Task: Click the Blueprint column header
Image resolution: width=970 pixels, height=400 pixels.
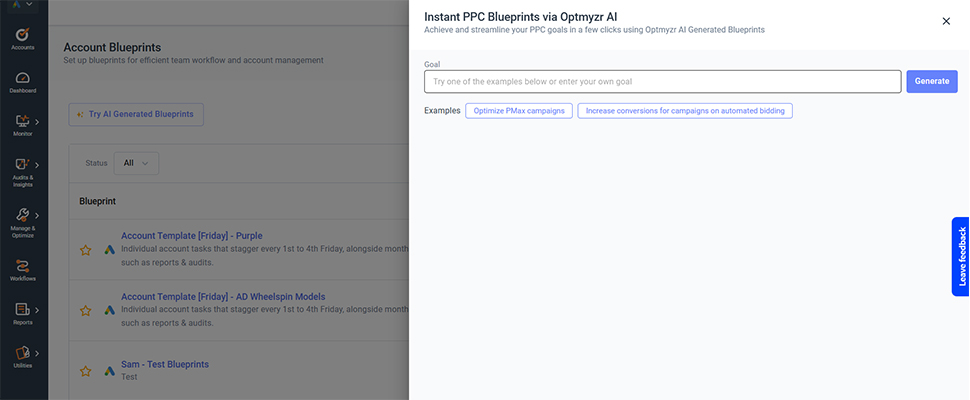Action: (x=97, y=202)
